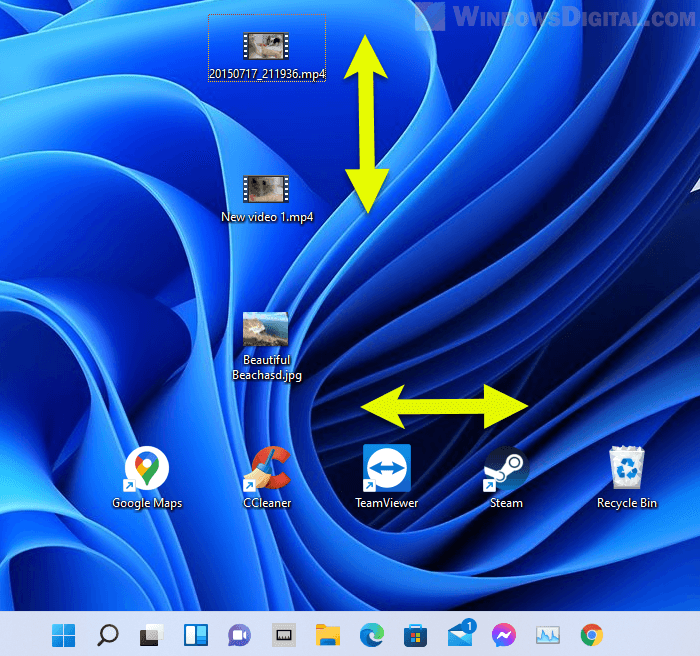Select the Steam desktop shortcut
The width and height of the screenshot is (700, 656).
[506, 468]
